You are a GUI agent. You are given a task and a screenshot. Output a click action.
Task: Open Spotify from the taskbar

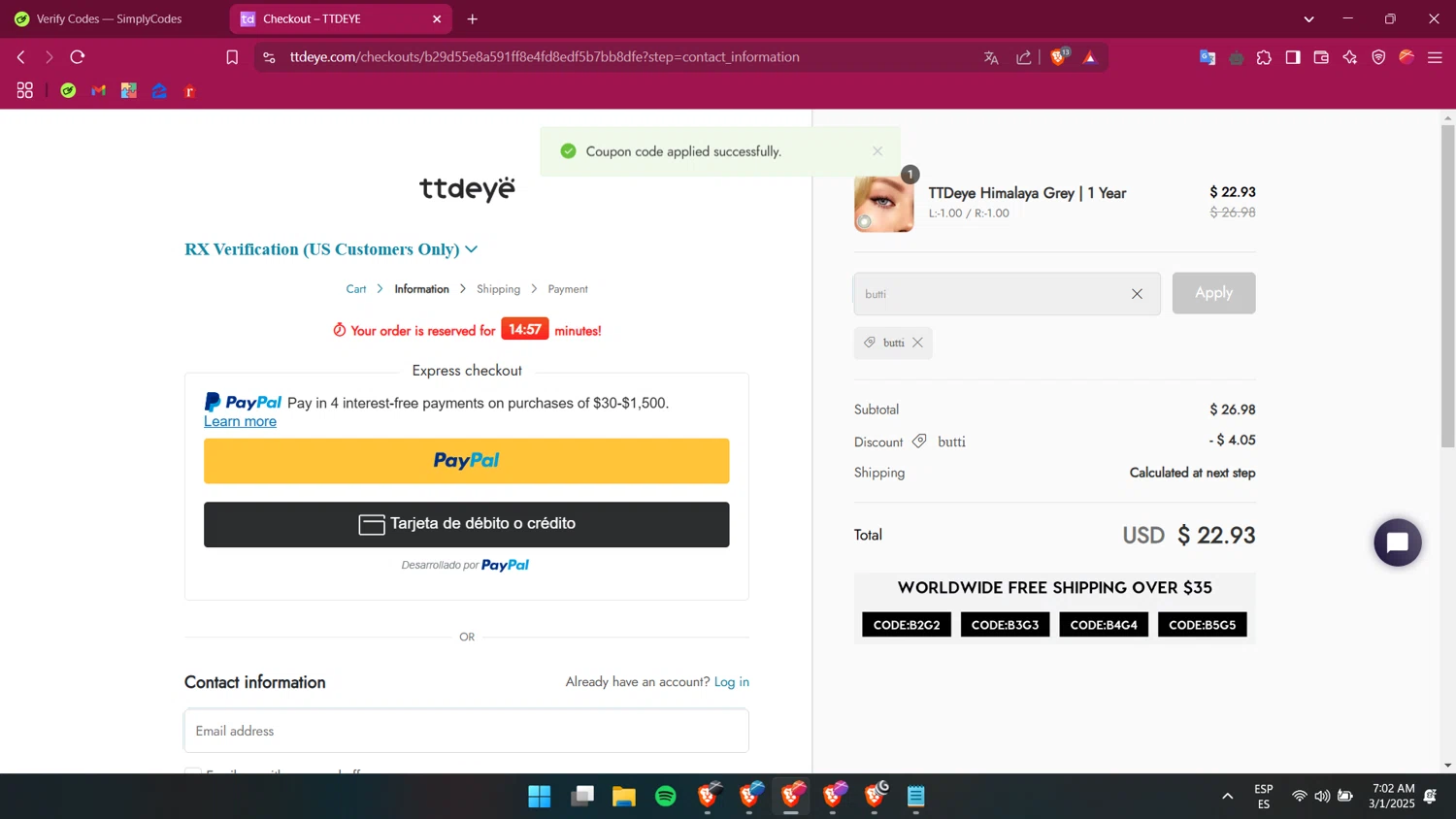666,797
